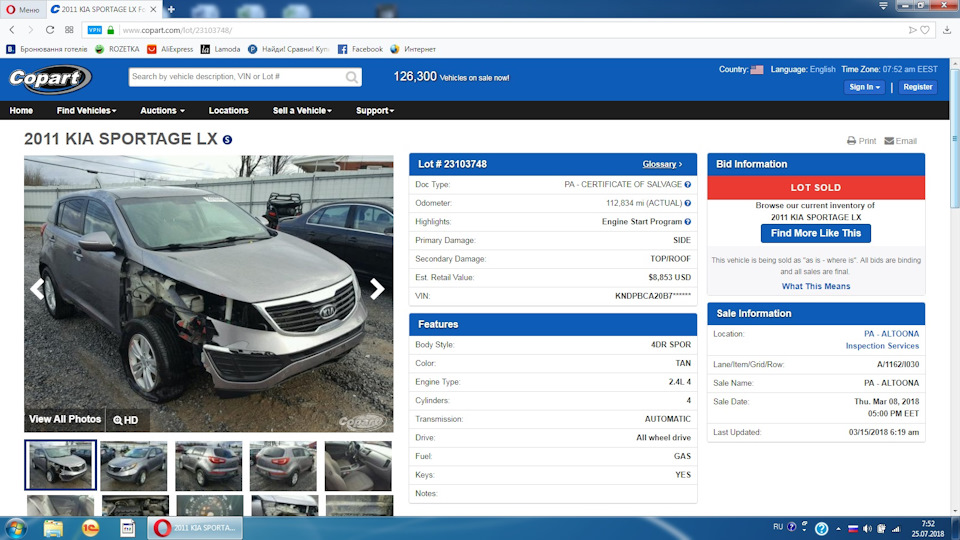
Task: Open the Inspection Services link
Action: (x=882, y=346)
